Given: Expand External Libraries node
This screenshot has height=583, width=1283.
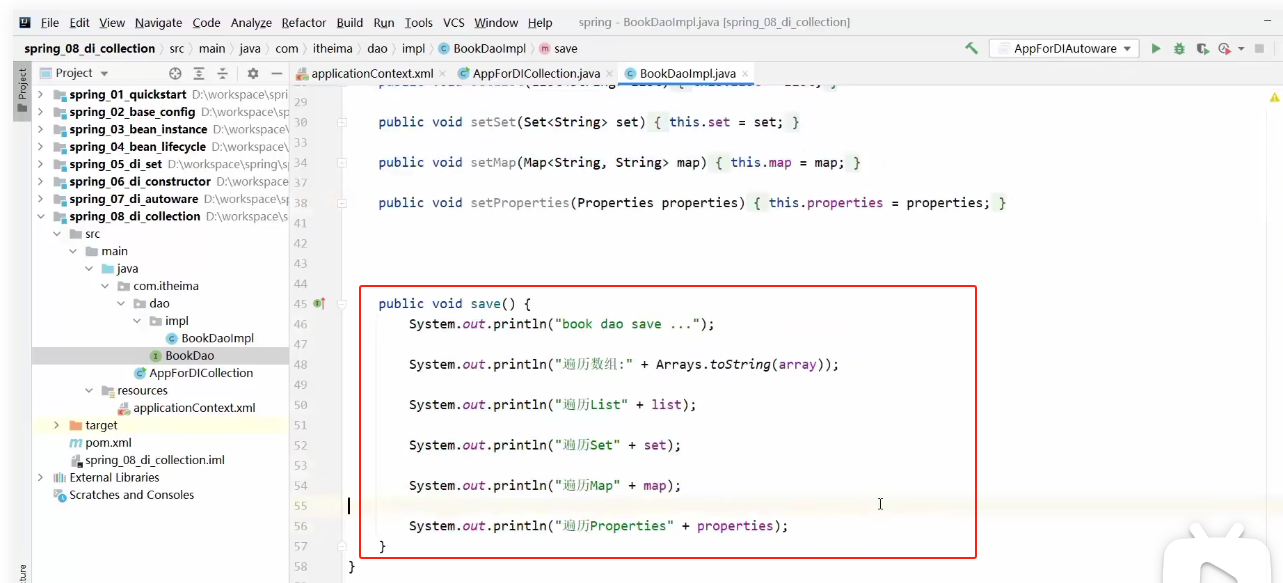Looking at the screenshot, I should (40, 477).
